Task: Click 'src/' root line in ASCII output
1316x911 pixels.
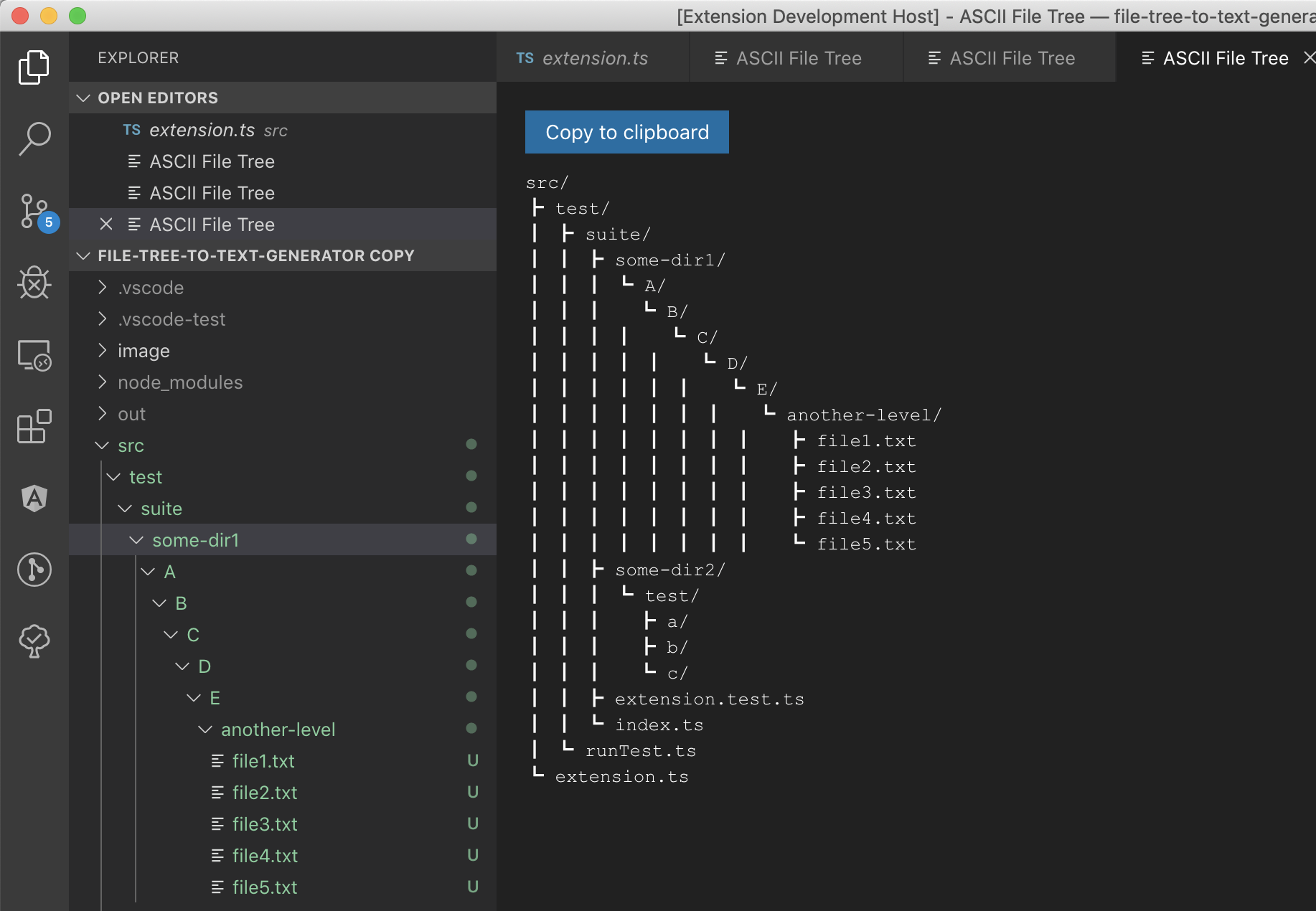Action: pos(547,183)
